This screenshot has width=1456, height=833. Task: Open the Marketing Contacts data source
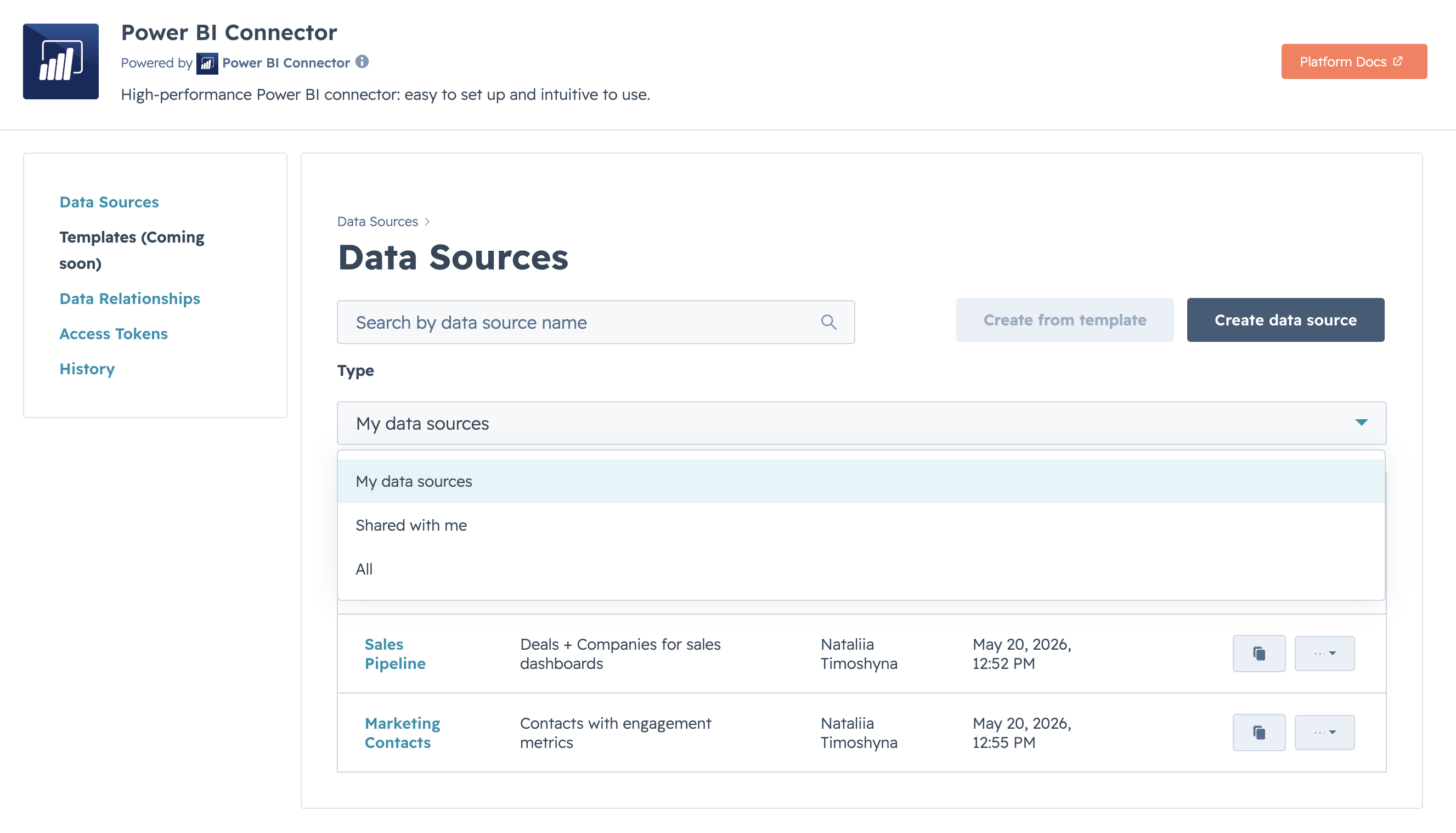pos(402,733)
